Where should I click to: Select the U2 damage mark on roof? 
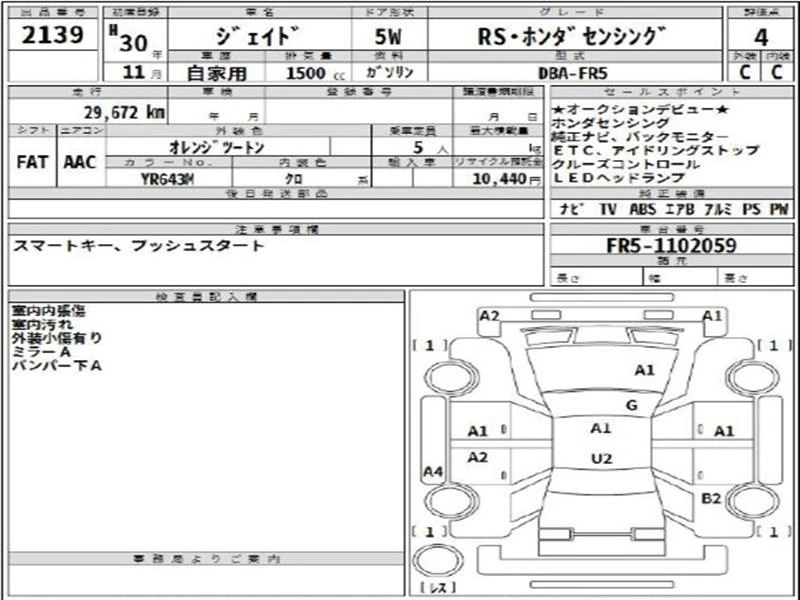pyautogui.click(x=601, y=458)
